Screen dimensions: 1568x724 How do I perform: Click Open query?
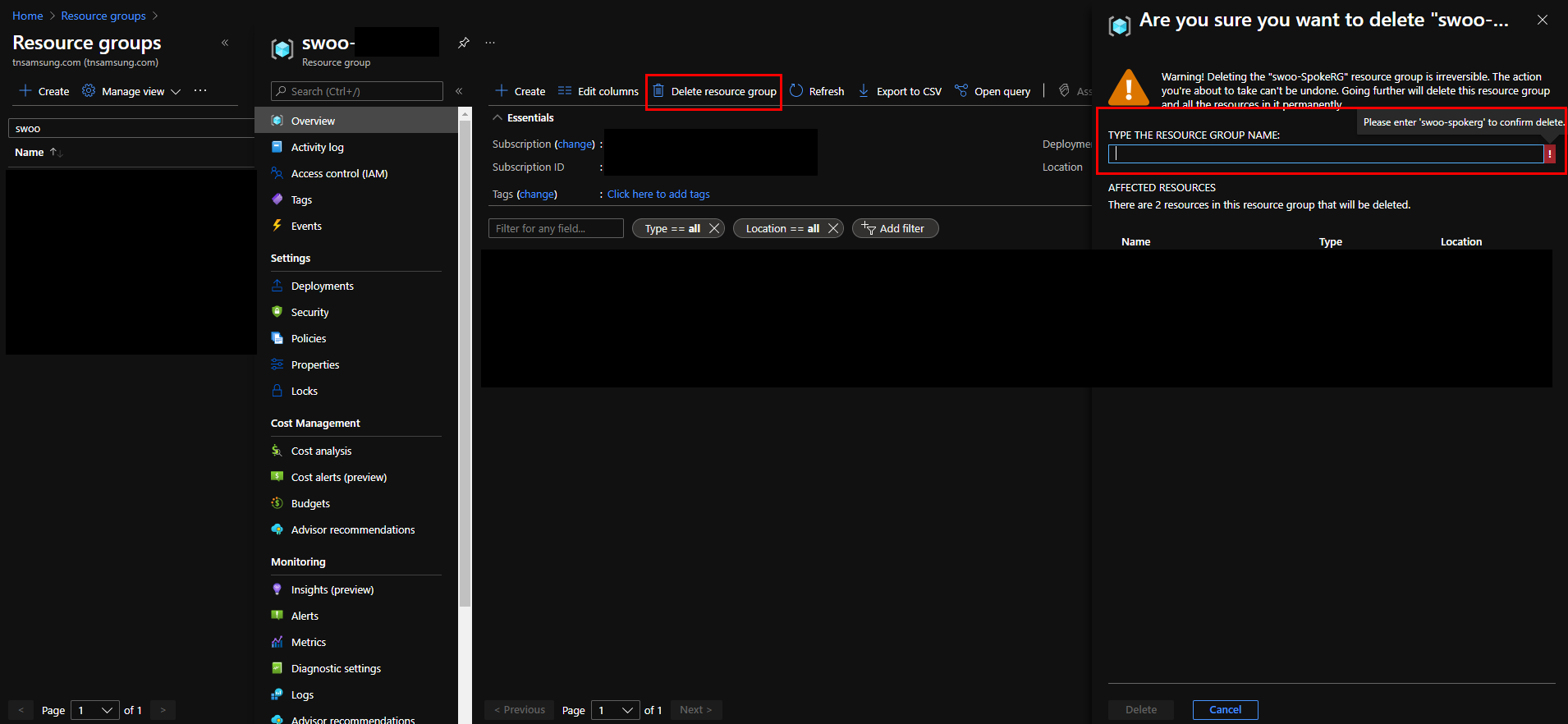tap(993, 91)
